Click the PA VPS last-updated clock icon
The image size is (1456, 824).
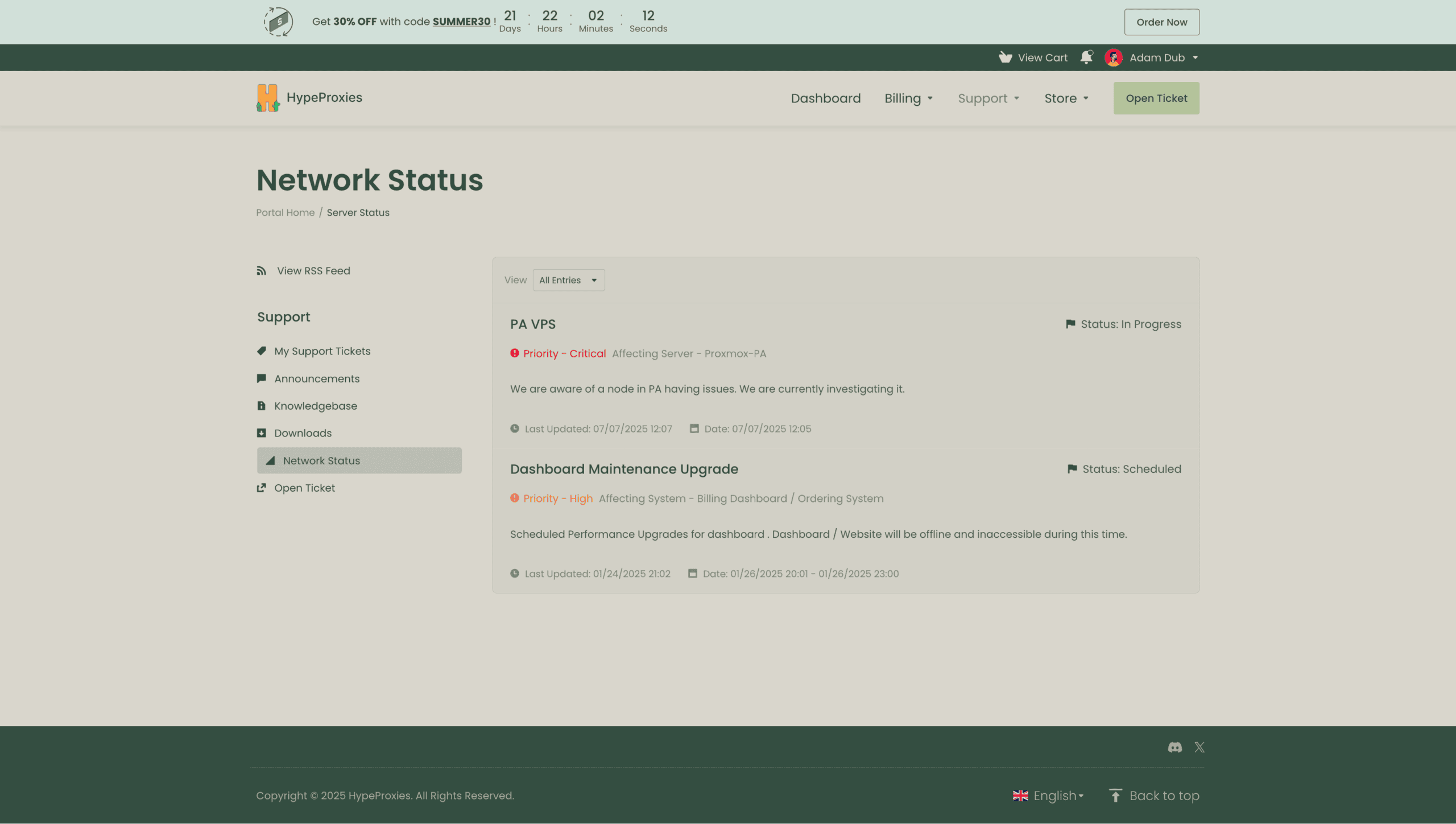(515, 429)
